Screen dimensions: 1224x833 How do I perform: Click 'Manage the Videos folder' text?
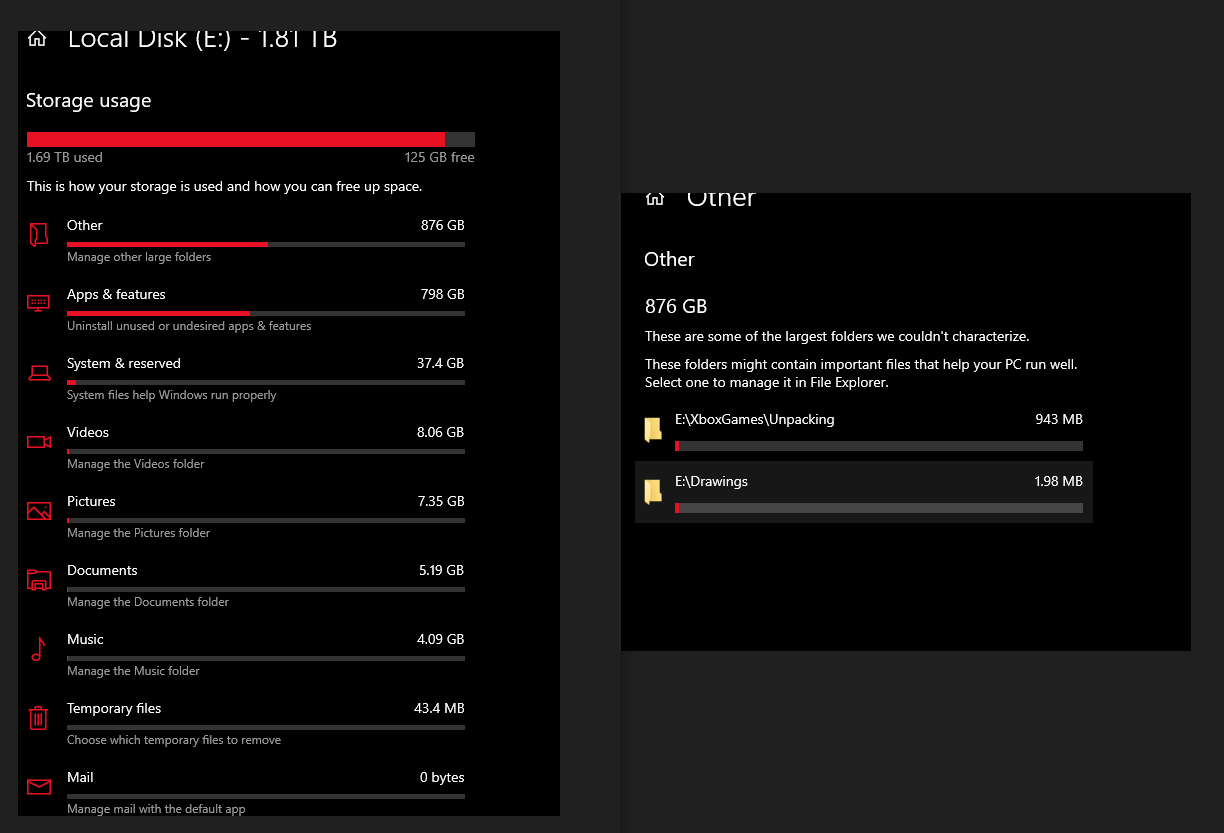(136, 464)
